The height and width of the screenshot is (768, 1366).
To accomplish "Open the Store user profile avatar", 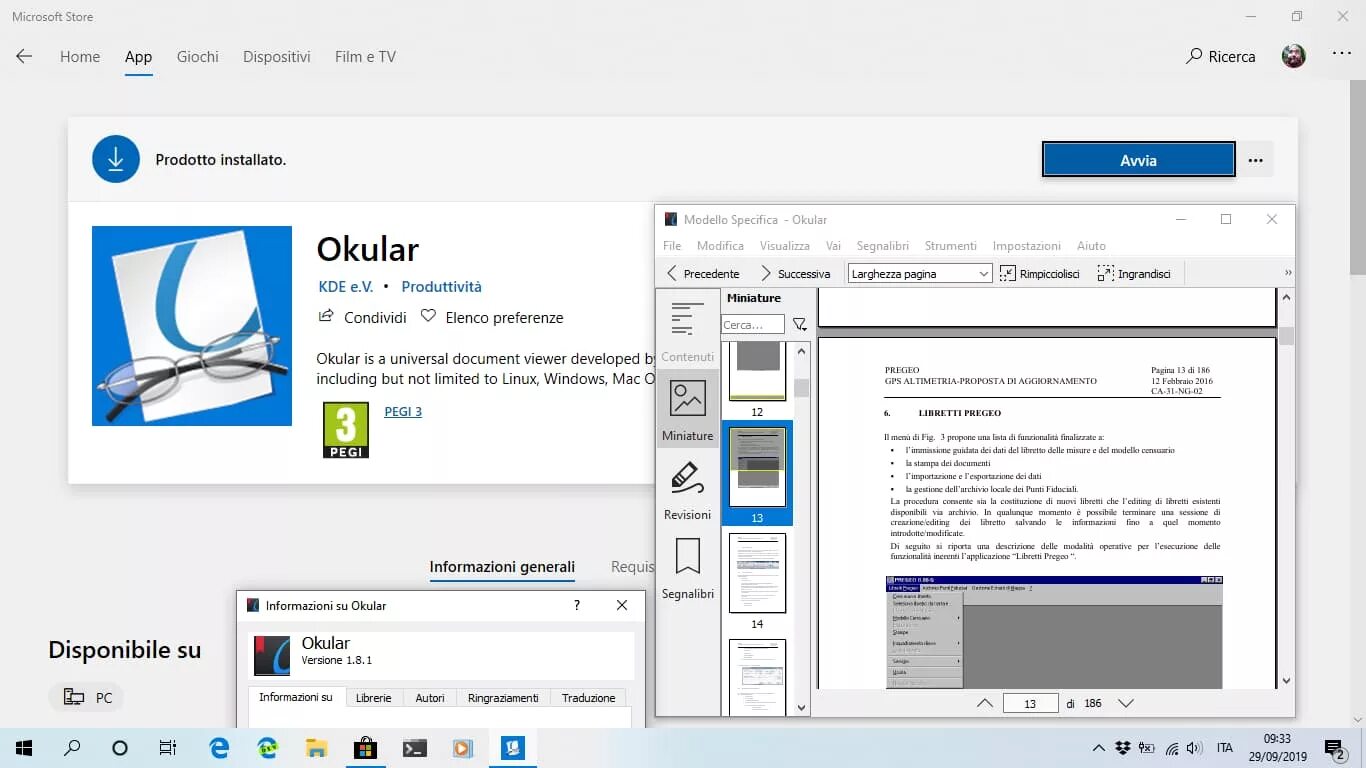I will [1294, 56].
